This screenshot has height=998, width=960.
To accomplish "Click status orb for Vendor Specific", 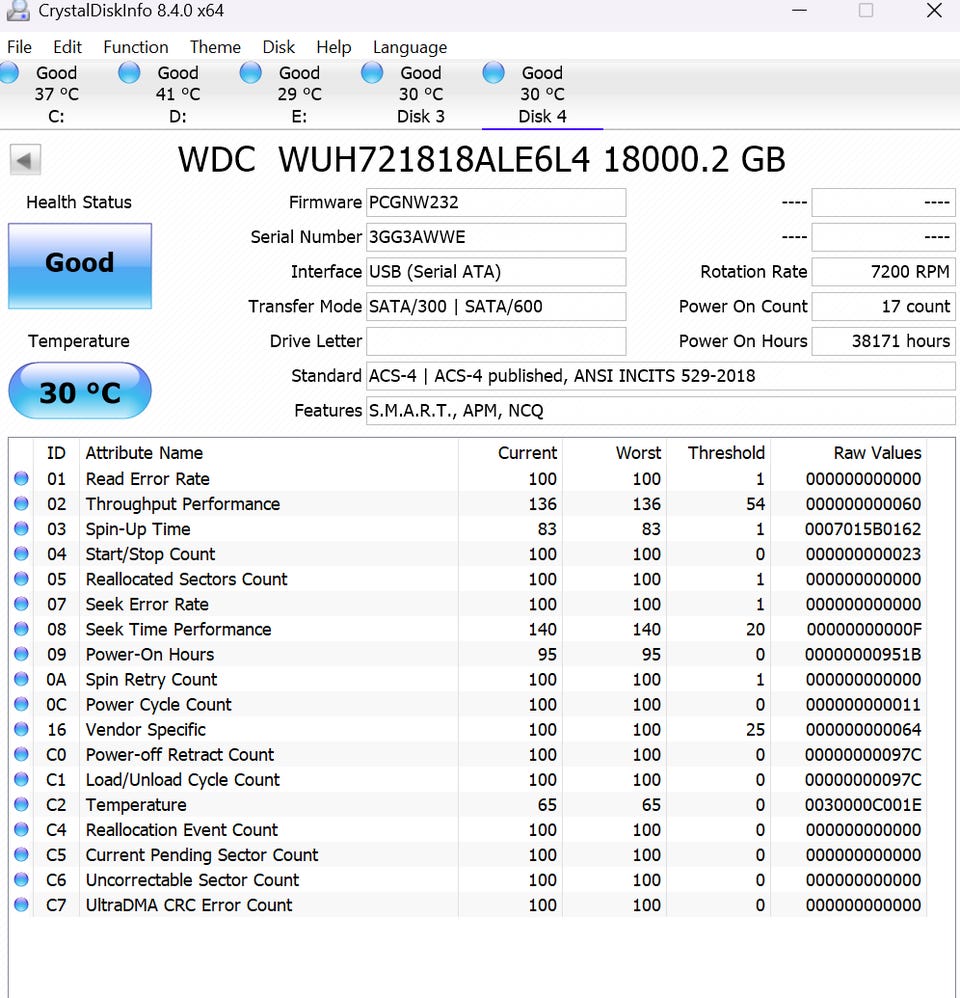I will pyautogui.click(x=22, y=729).
